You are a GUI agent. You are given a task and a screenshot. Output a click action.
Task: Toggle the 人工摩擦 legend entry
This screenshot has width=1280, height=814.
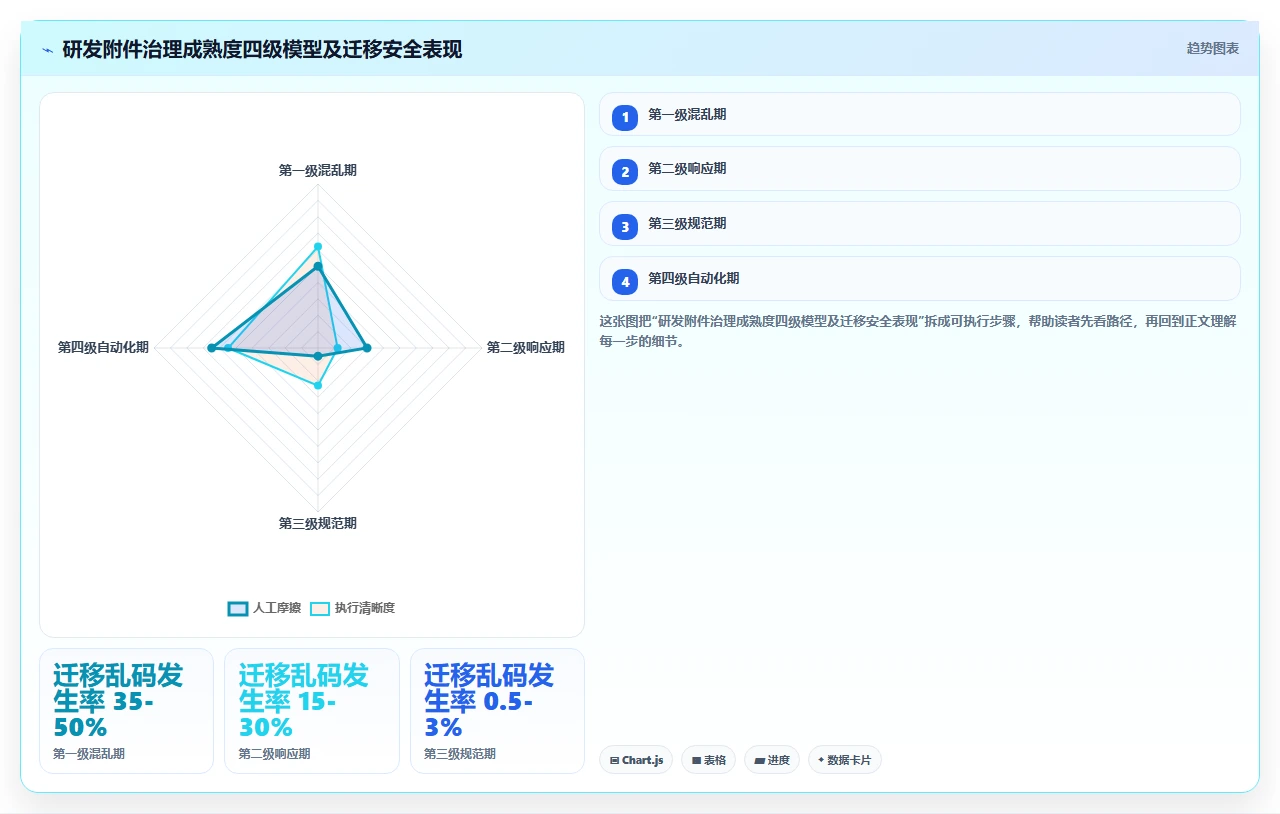(x=264, y=608)
